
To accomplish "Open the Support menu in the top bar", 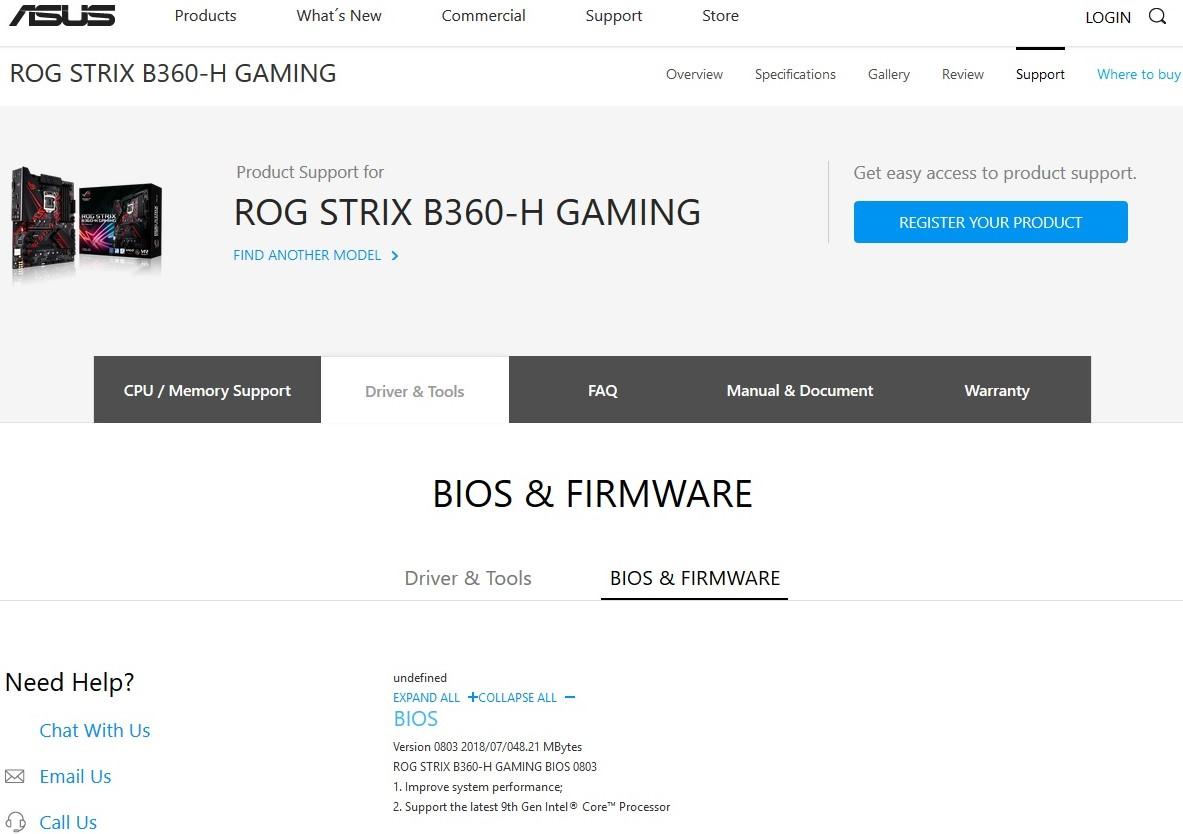I will 613,15.
